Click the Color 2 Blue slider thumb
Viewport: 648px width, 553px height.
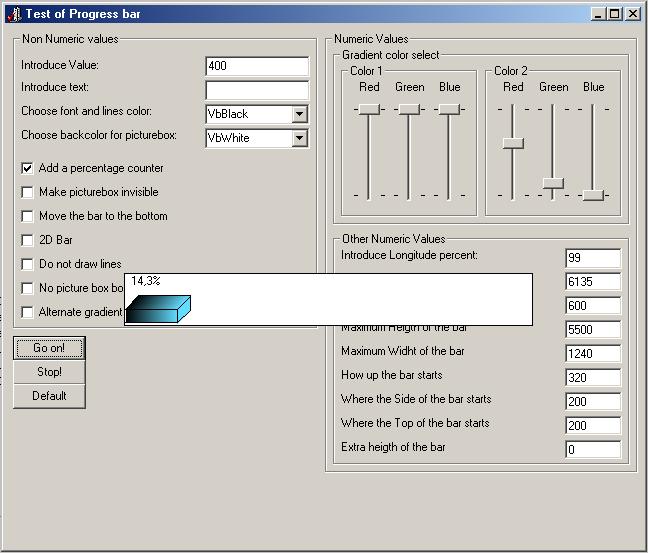593,194
